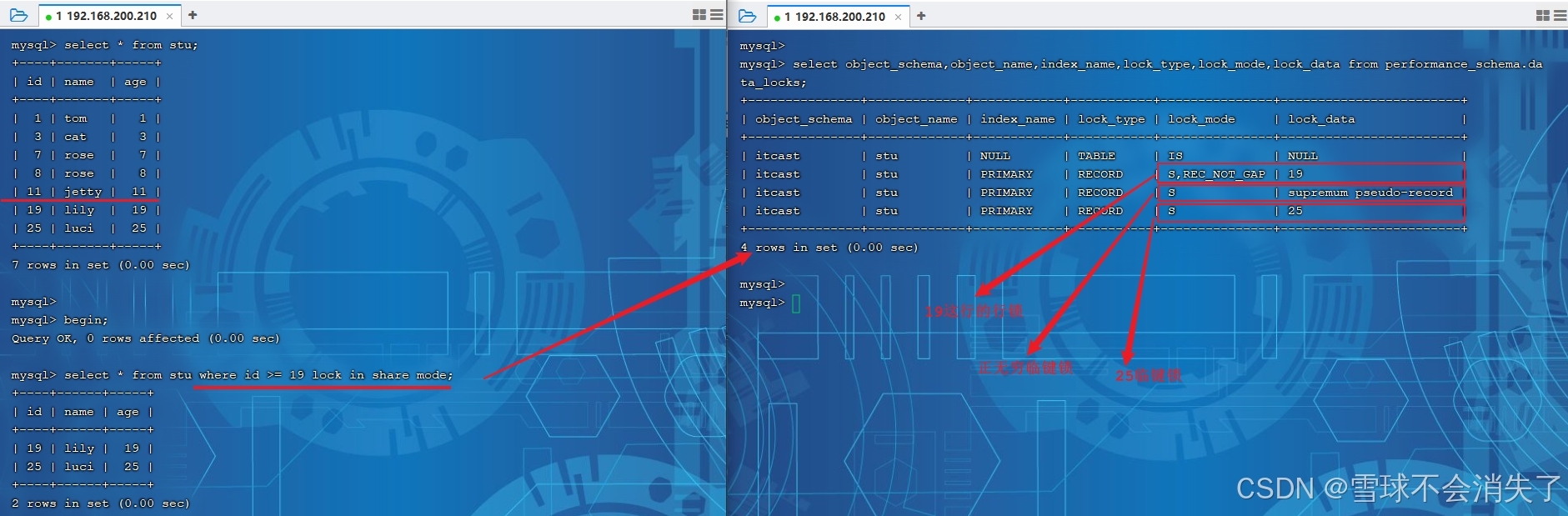Click the 'begin;' command line
This screenshot has width=1568, height=516.
tap(59, 320)
